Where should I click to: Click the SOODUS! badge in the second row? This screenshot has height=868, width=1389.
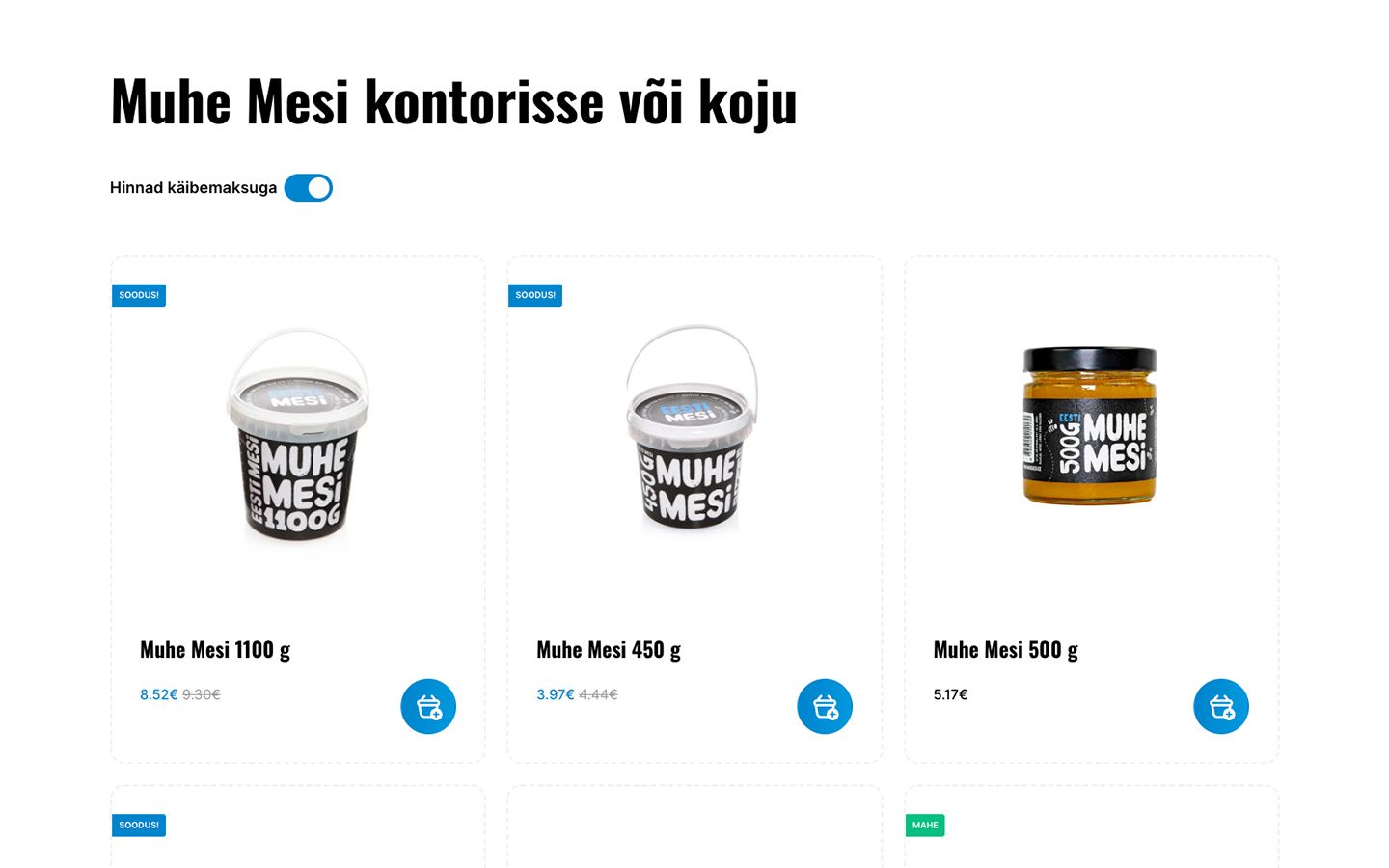(139, 826)
